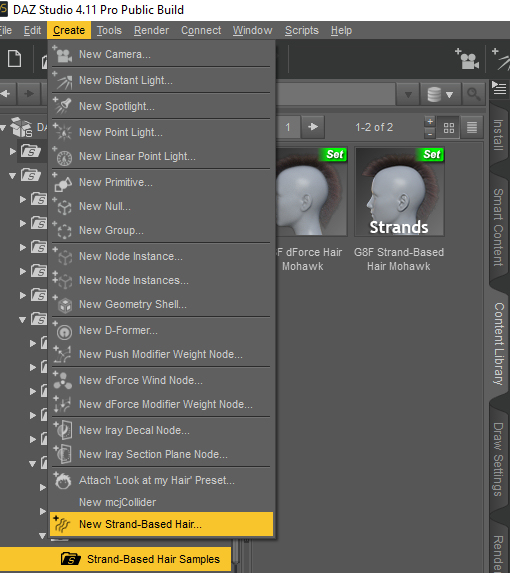
Task: Open the Edit menu
Action: (x=33, y=30)
